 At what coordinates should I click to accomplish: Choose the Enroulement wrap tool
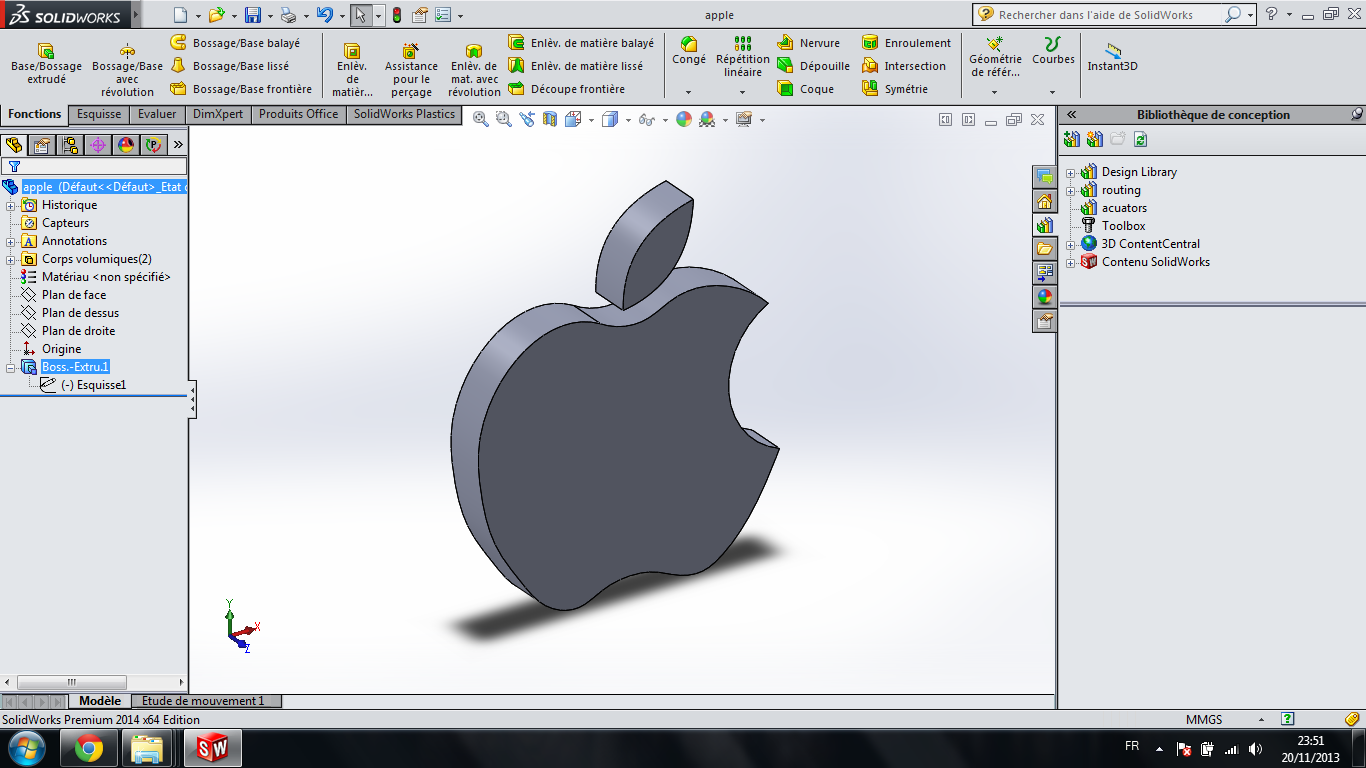[907, 43]
